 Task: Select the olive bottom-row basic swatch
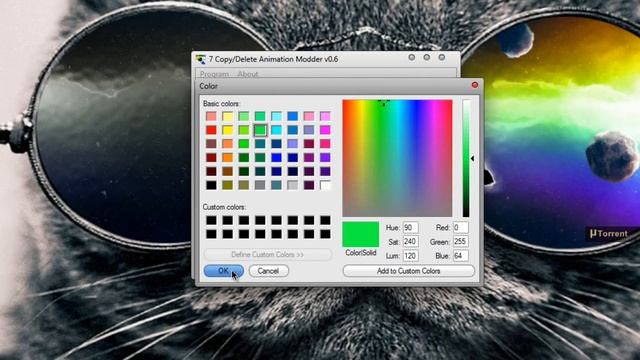pyautogui.click(x=227, y=185)
